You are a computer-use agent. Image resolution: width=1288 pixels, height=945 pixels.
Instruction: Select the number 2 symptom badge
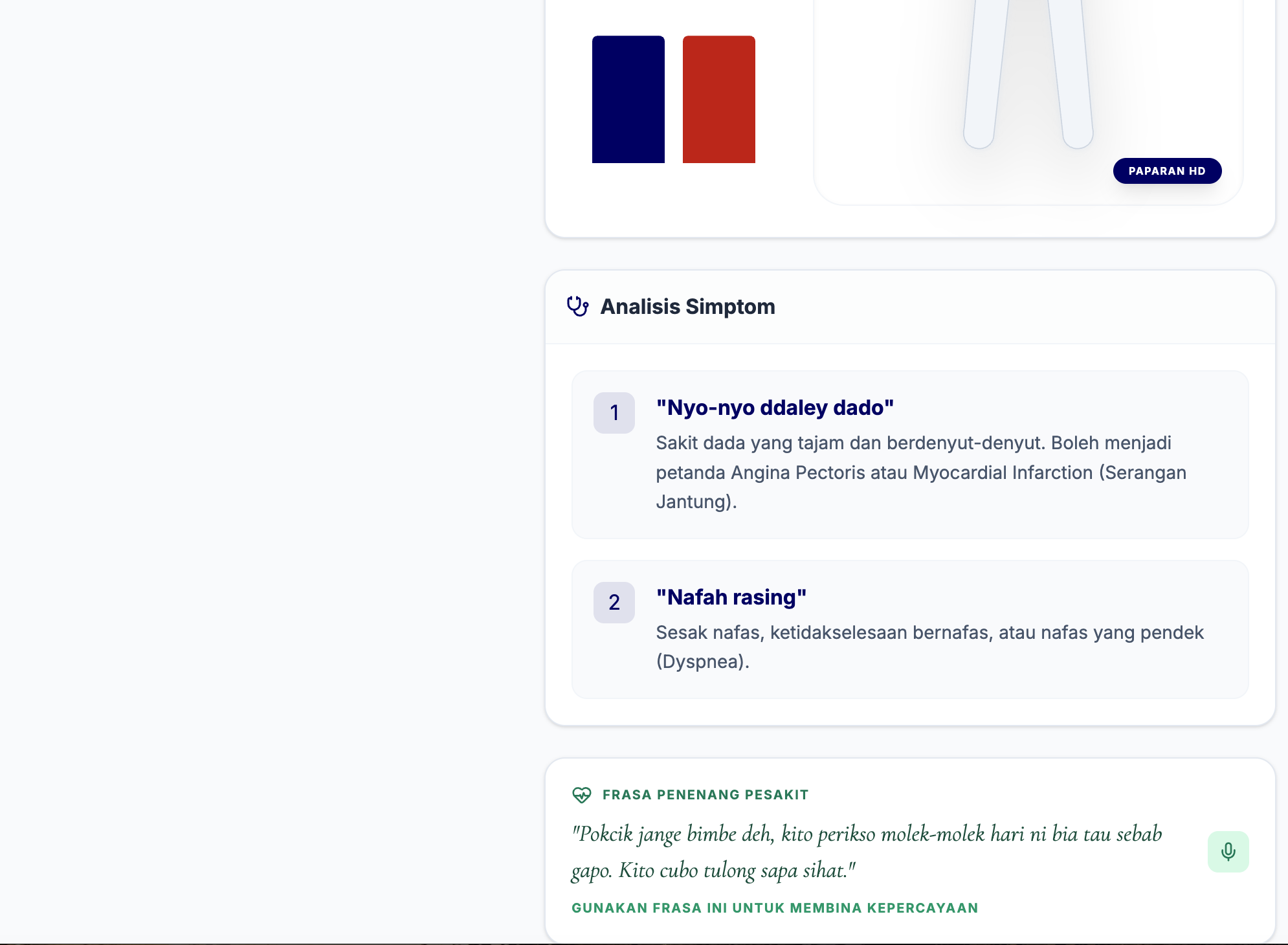point(614,603)
